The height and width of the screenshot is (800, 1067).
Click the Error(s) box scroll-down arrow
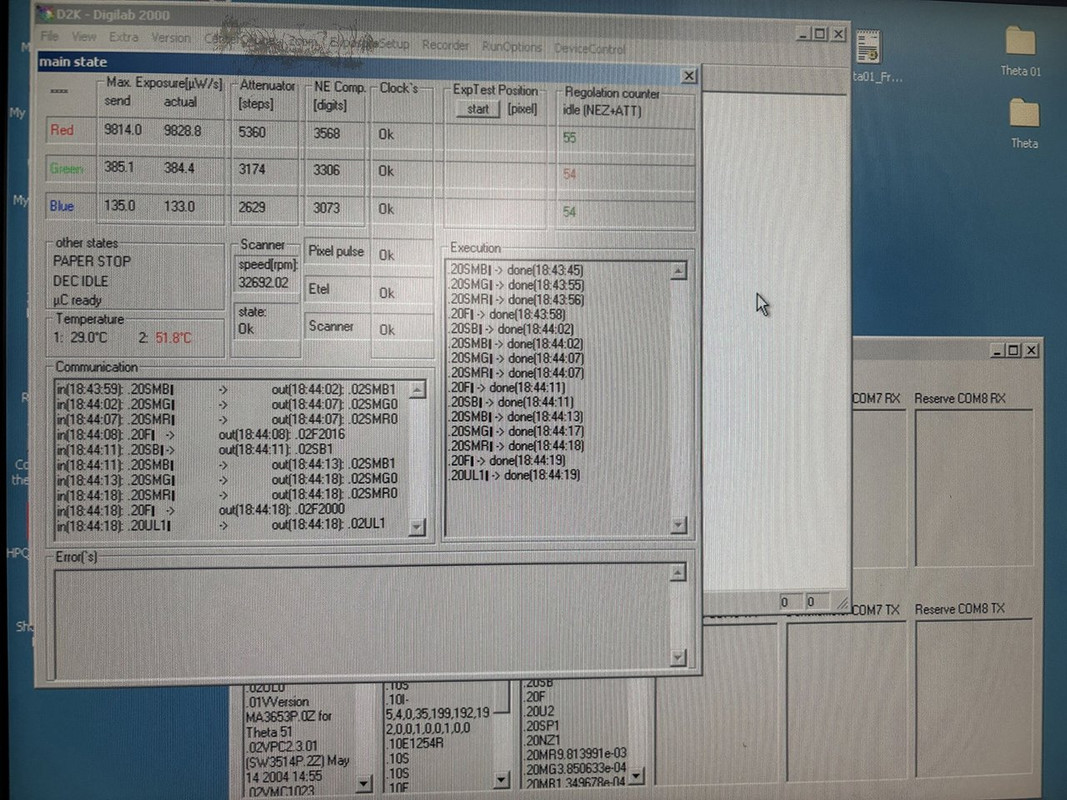tap(677, 656)
